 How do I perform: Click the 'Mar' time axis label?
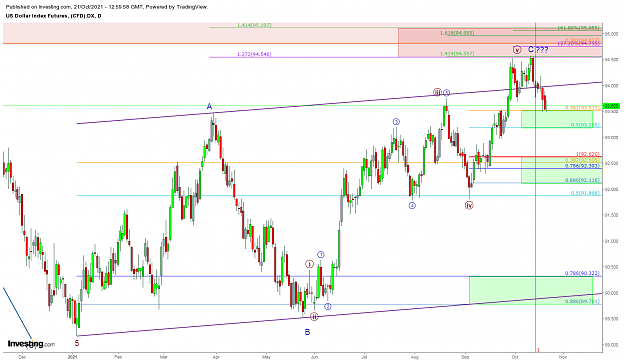(x=163, y=357)
